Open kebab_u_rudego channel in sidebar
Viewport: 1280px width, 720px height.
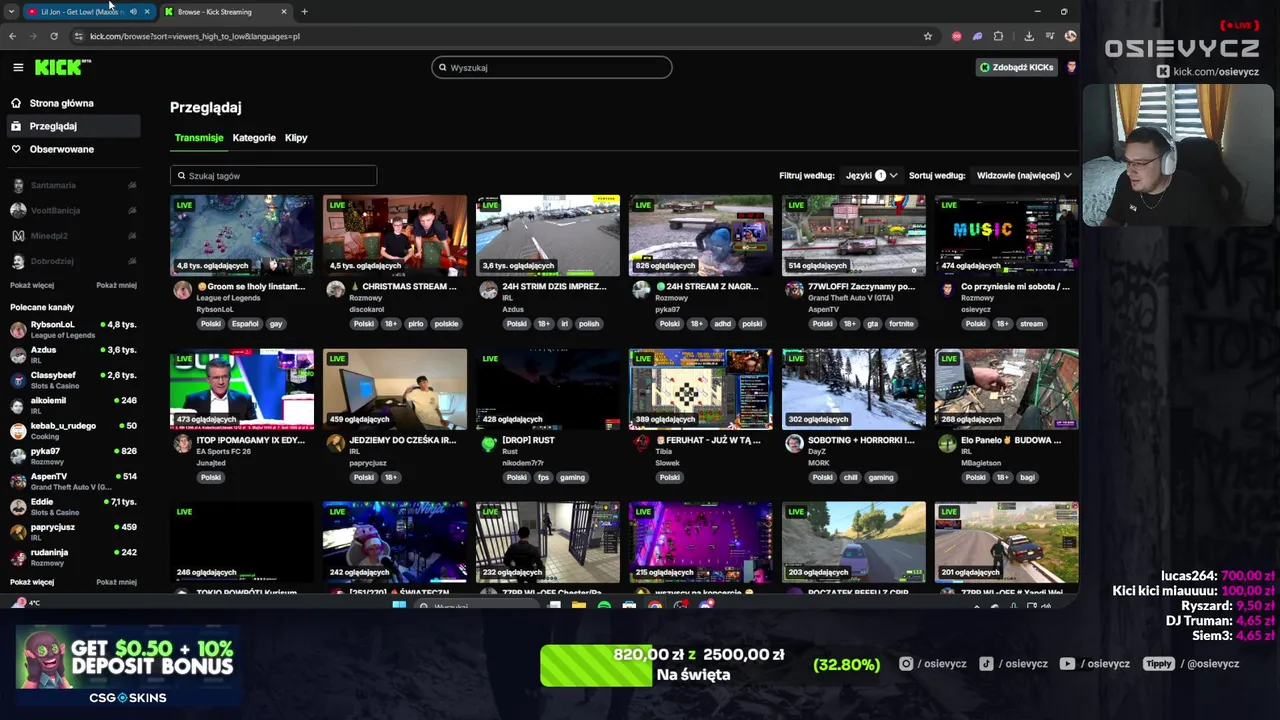[x=73, y=430]
